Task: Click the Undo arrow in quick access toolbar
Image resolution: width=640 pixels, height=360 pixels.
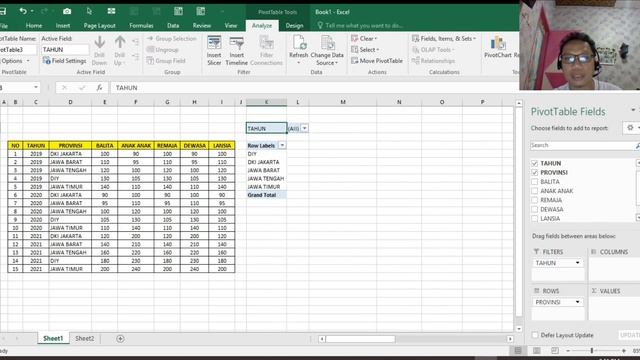Action: point(23,11)
